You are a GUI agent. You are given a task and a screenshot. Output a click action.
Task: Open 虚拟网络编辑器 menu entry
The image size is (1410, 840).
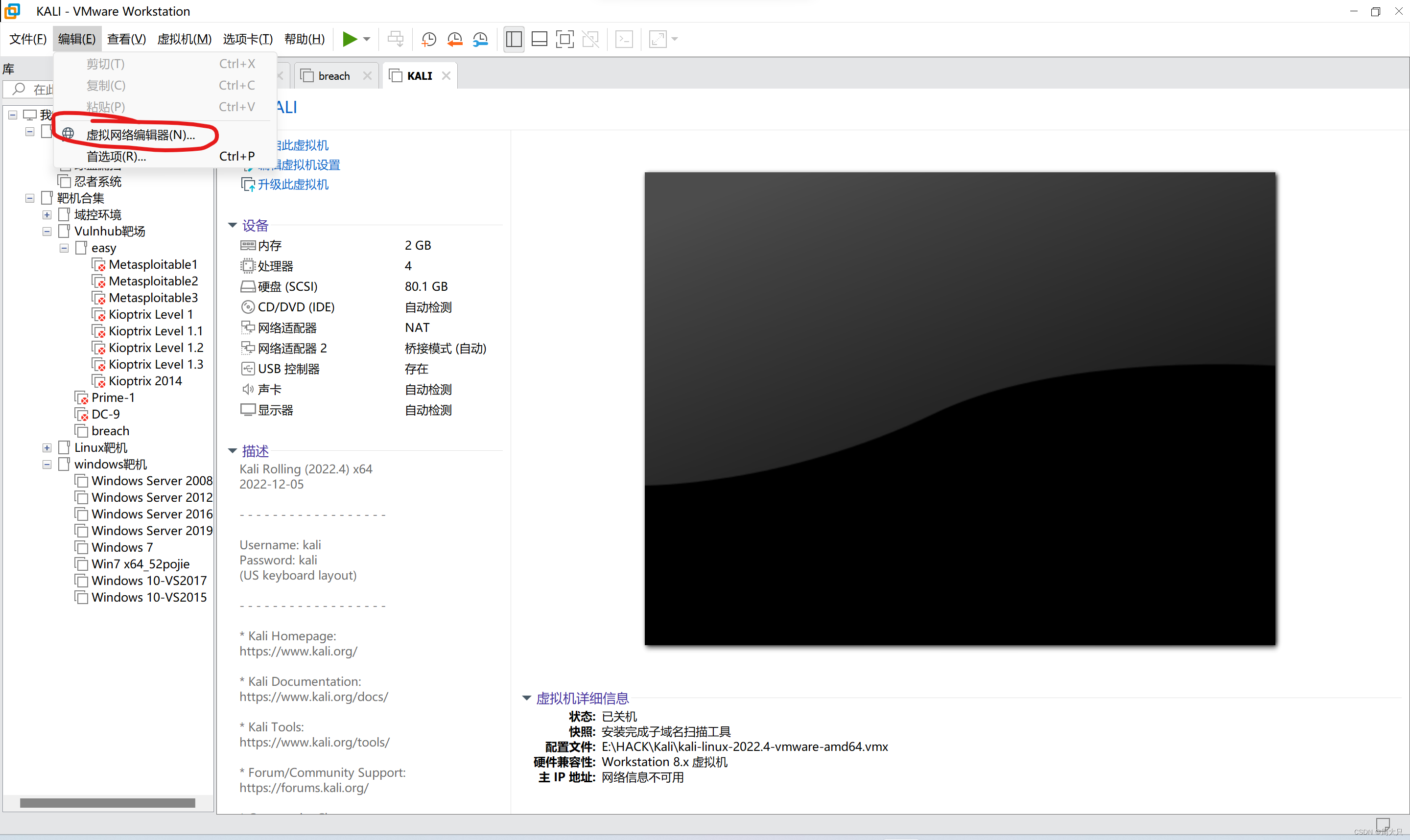pos(141,135)
